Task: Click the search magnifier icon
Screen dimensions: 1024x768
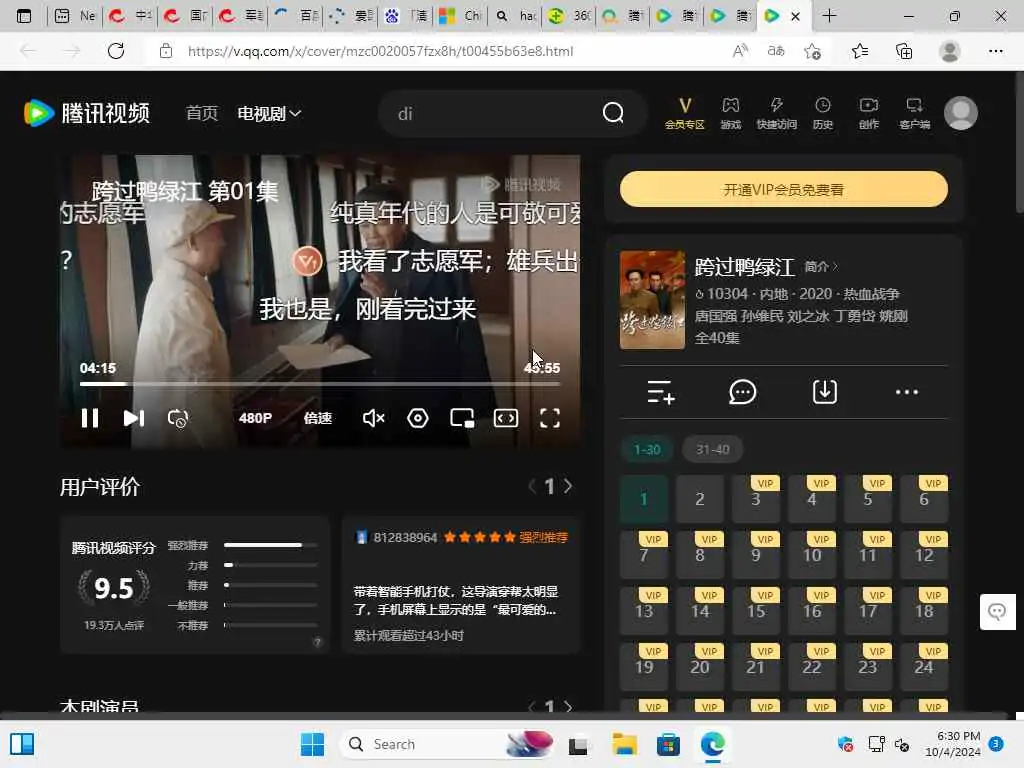Action: (613, 113)
